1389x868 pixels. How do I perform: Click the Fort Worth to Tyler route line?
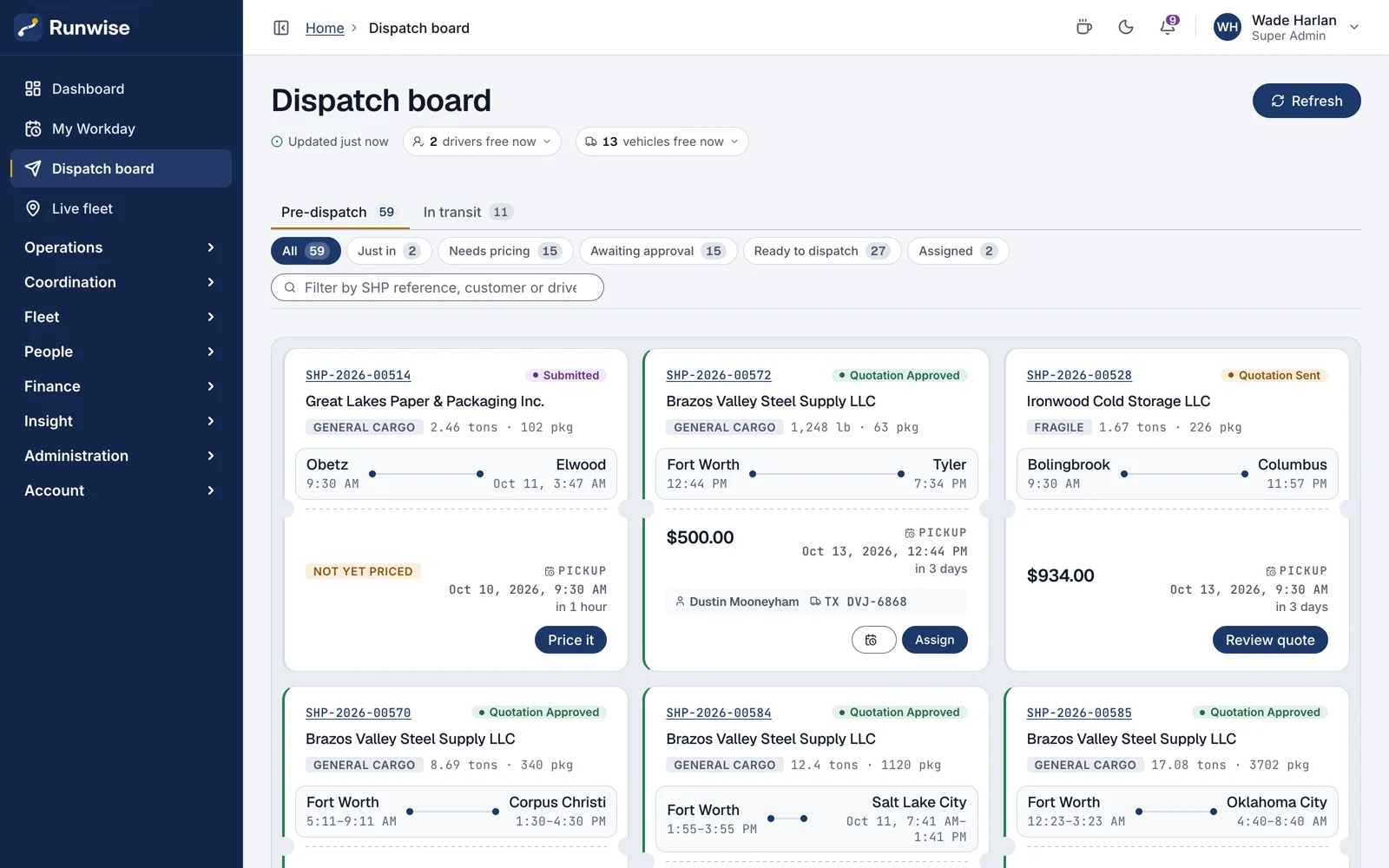(x=826, y=474)
